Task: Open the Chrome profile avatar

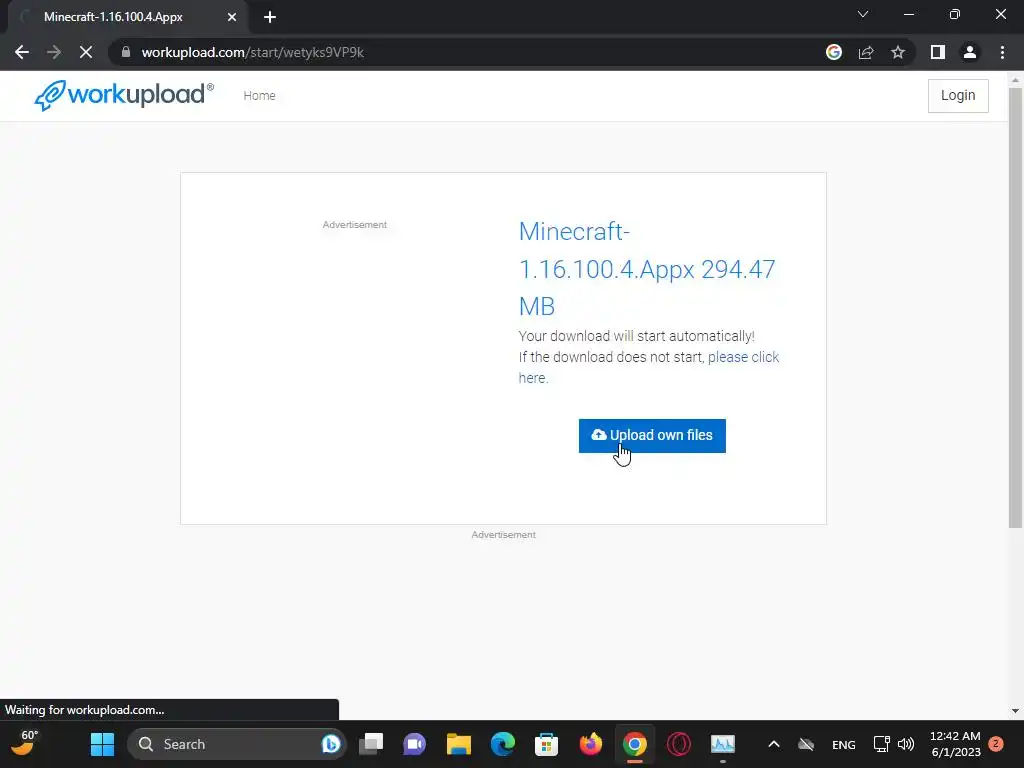Action: click(970, 52)
